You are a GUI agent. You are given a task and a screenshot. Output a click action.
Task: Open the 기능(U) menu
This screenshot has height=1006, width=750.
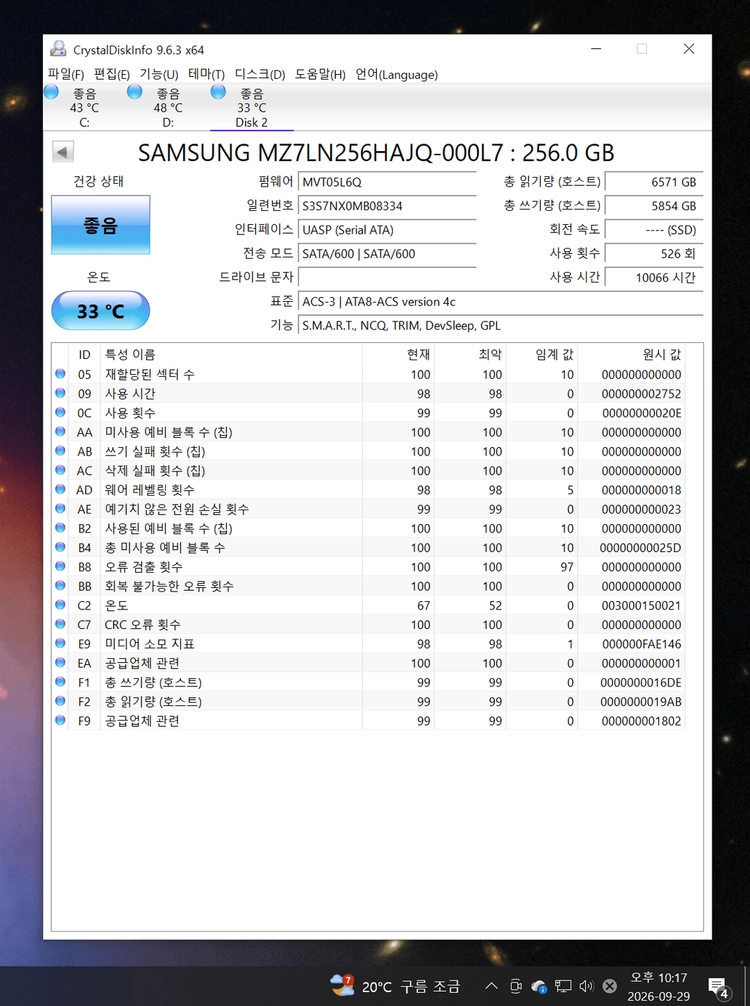[x=158, y=74]
